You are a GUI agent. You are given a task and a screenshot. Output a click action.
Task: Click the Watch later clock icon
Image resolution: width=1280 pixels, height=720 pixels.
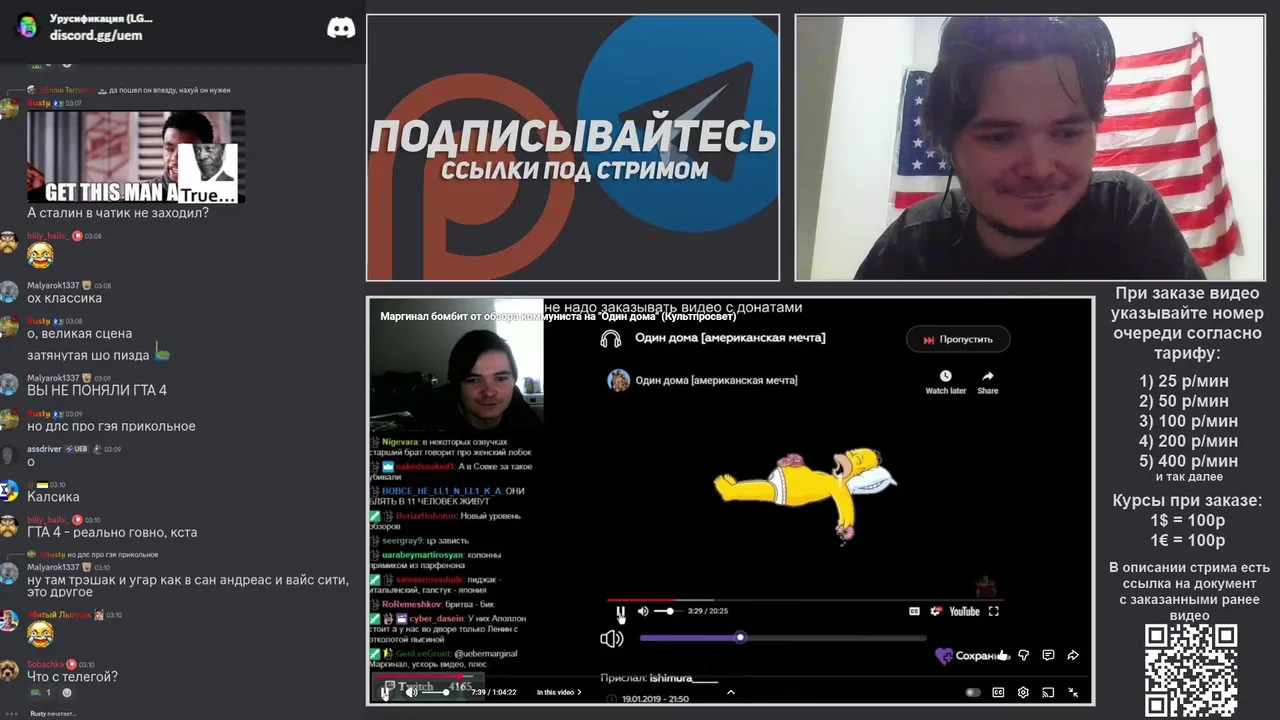pos(945,377)
